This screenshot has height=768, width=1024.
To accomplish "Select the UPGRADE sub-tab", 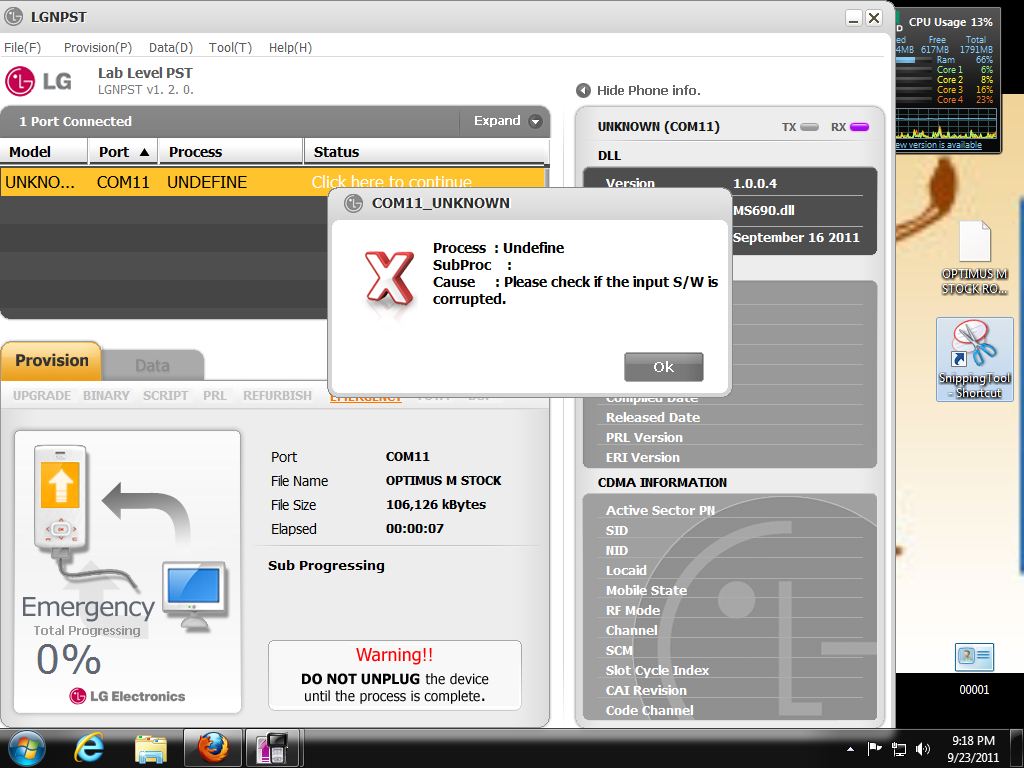I will pyautogui.click(x=42, y=396).
